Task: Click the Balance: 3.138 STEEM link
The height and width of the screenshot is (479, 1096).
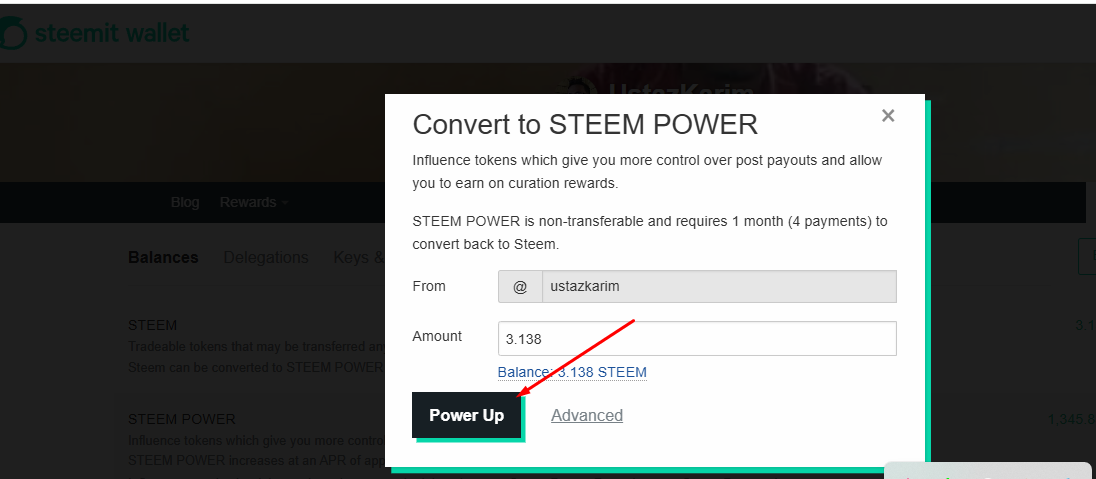Action: click(572, 372)
